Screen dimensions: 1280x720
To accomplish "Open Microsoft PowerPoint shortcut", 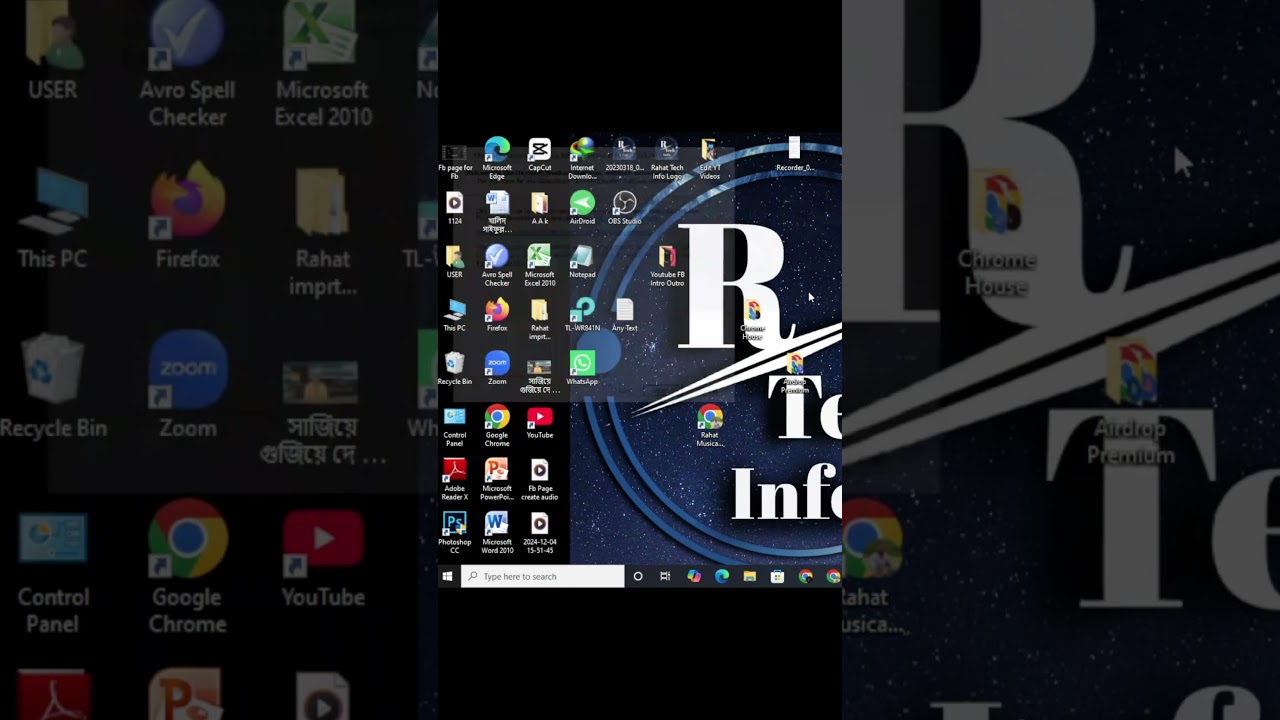I will (x=497, y=480).
